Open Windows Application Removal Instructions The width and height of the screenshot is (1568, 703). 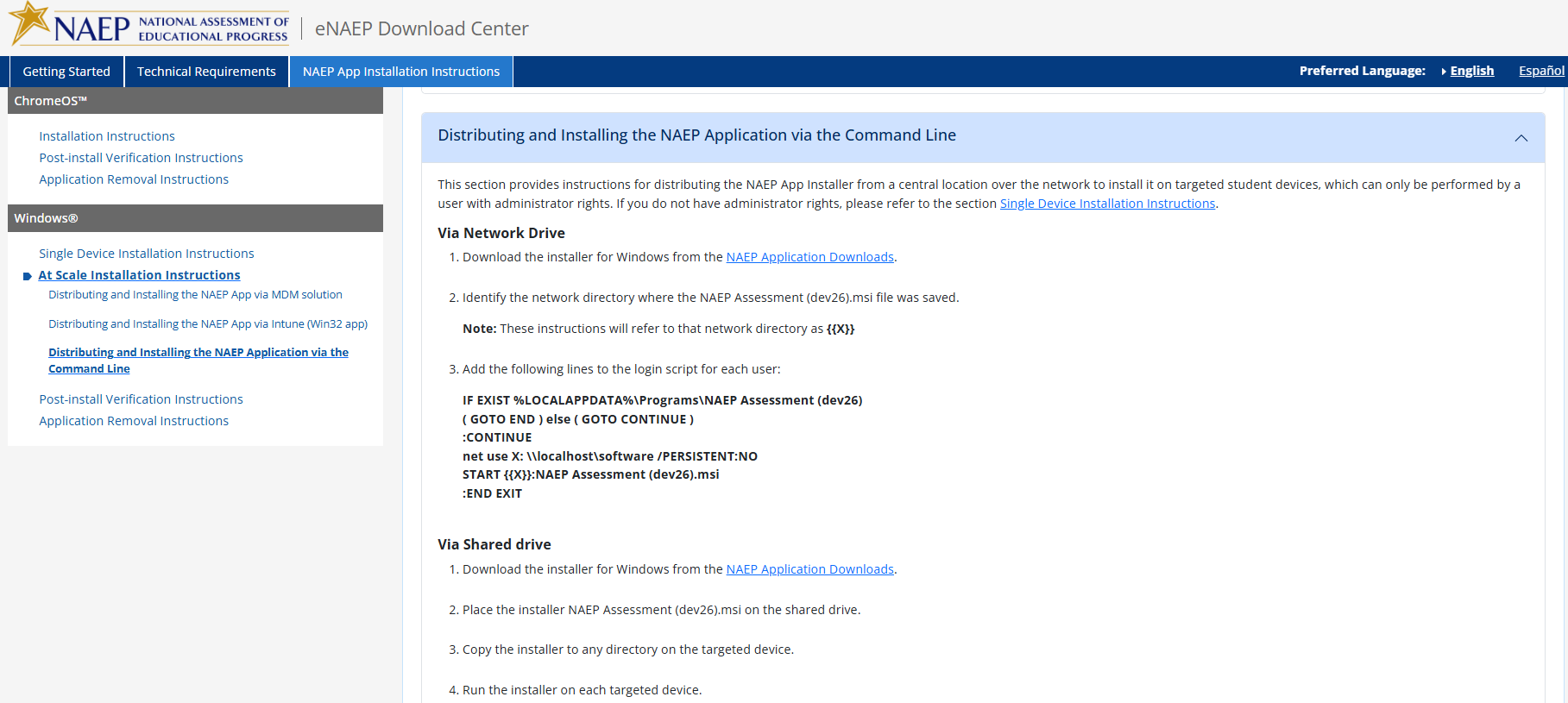(x=134, y=421)
